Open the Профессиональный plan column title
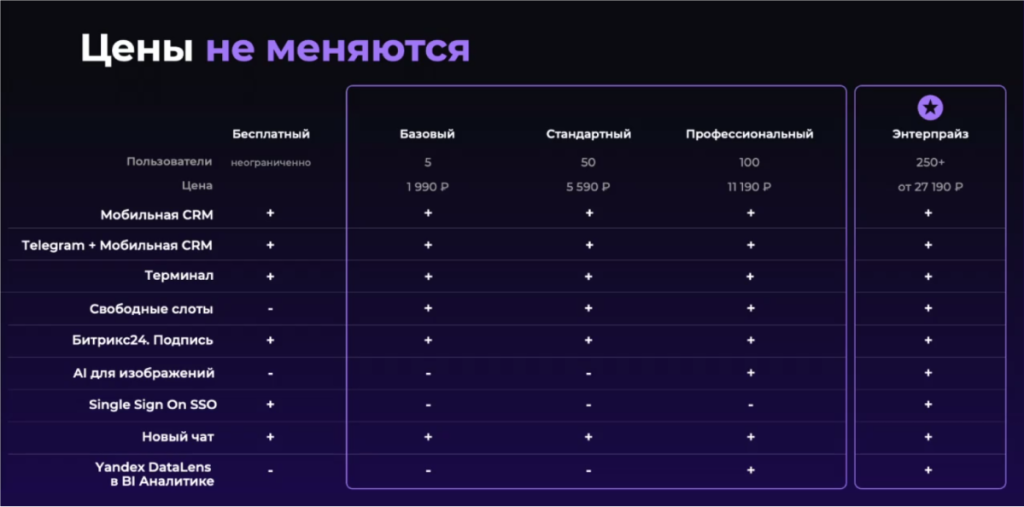This screenshot has width=1024, height=507. point(749,134)
